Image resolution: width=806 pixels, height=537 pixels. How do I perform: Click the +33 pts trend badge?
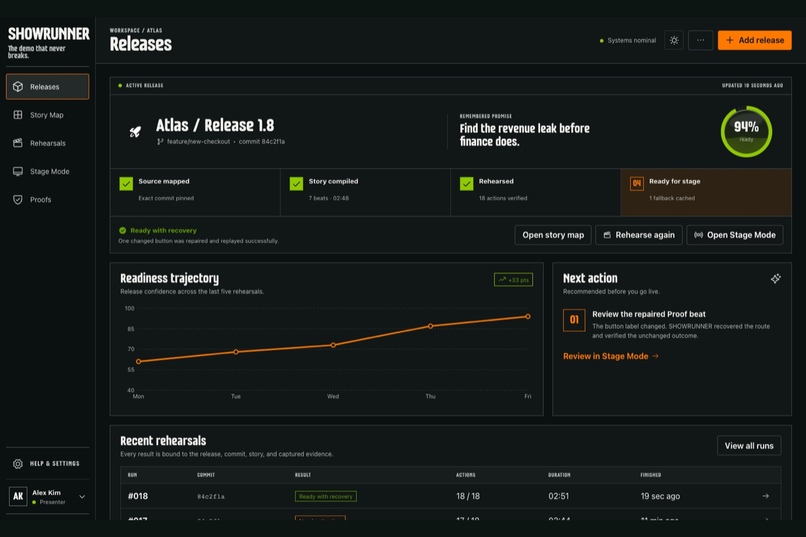pos(514,280)
